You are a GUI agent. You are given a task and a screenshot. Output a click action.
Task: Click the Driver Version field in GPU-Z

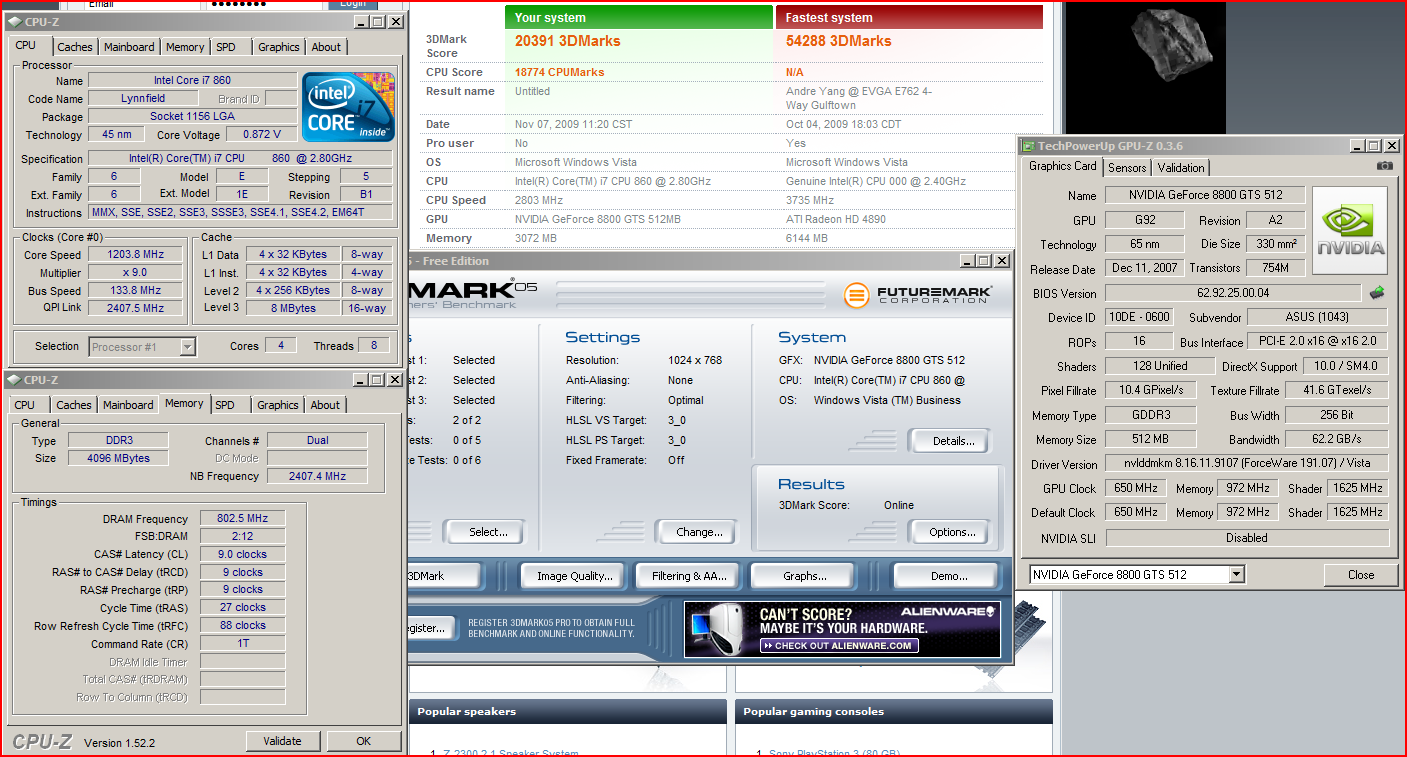(x=1247, y=464)
